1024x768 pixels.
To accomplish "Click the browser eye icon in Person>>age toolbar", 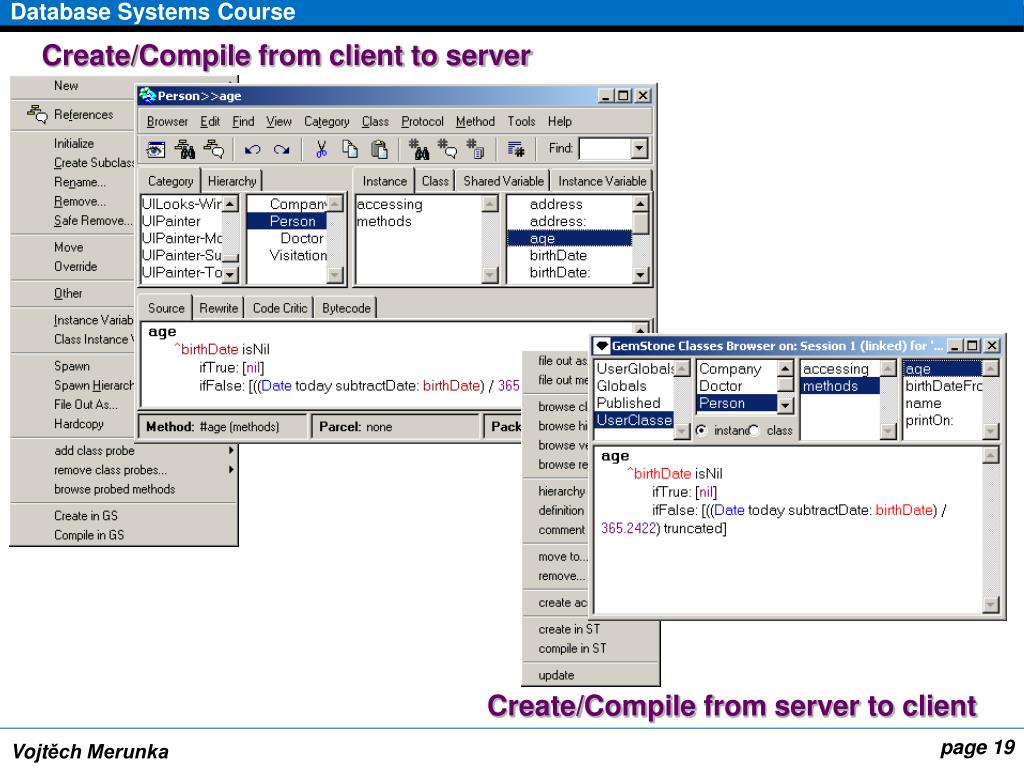I will pos(155,150).
